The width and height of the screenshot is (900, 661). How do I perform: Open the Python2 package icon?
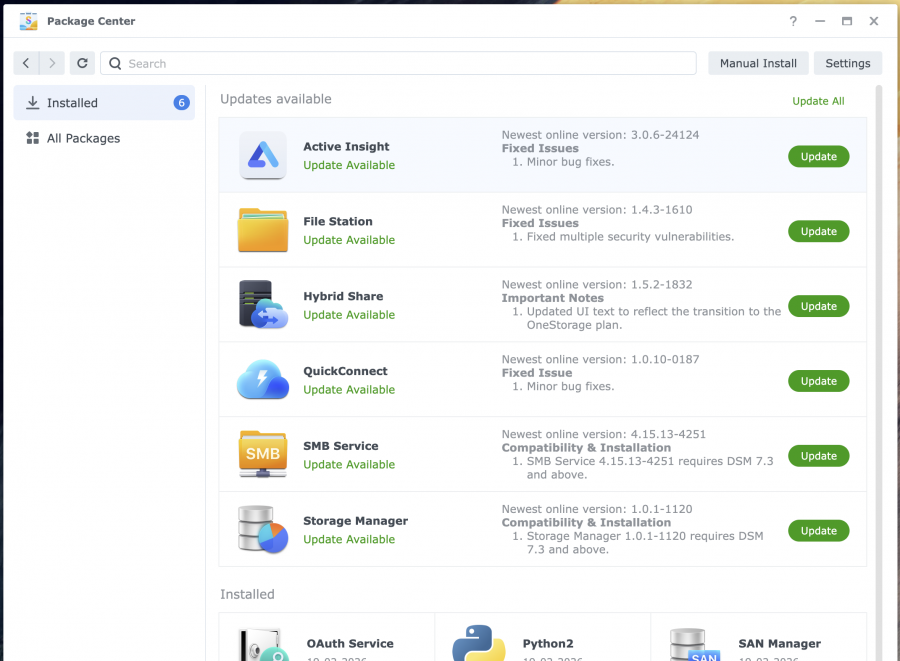[479, 643]
